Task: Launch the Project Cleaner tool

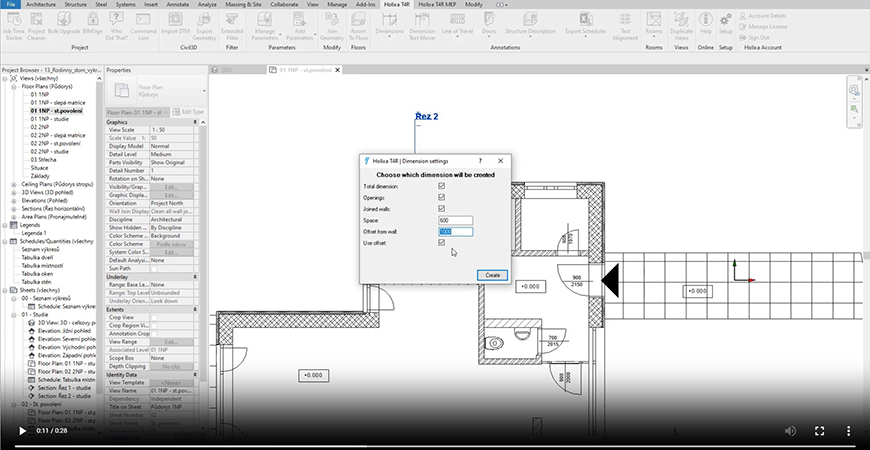Action: coord(37,26)
